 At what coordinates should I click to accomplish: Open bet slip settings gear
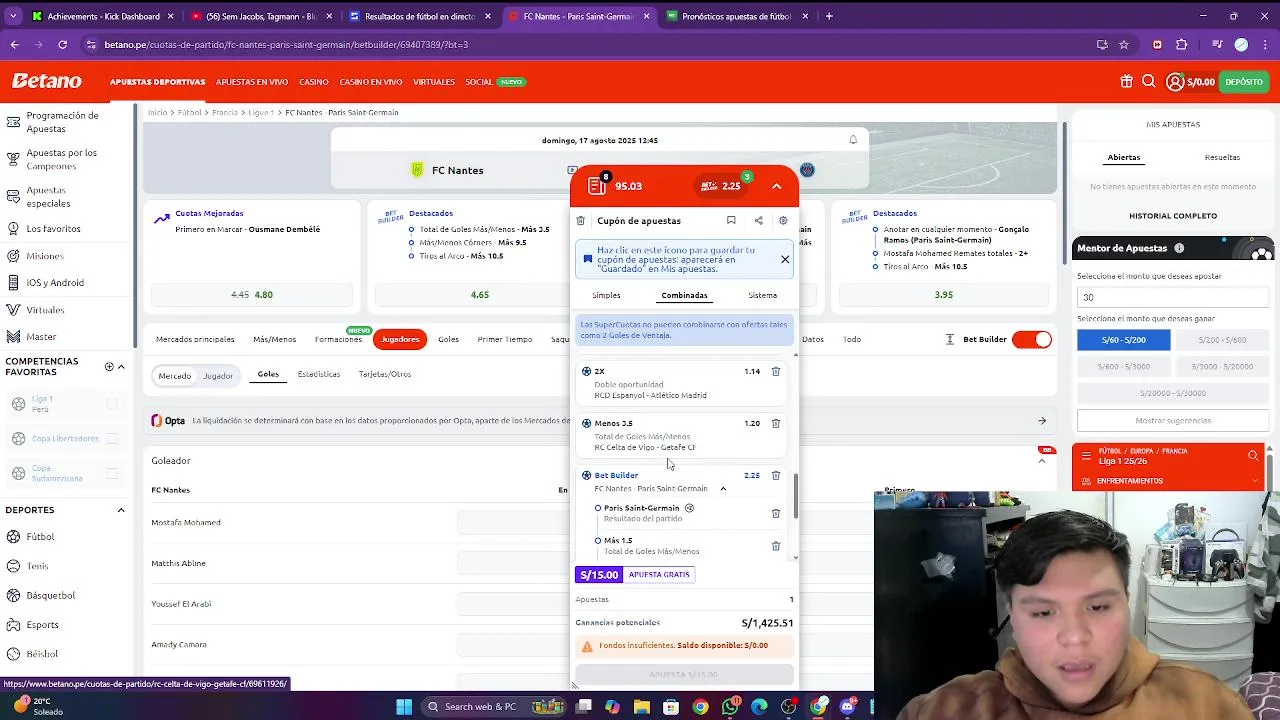pos(783,221)
